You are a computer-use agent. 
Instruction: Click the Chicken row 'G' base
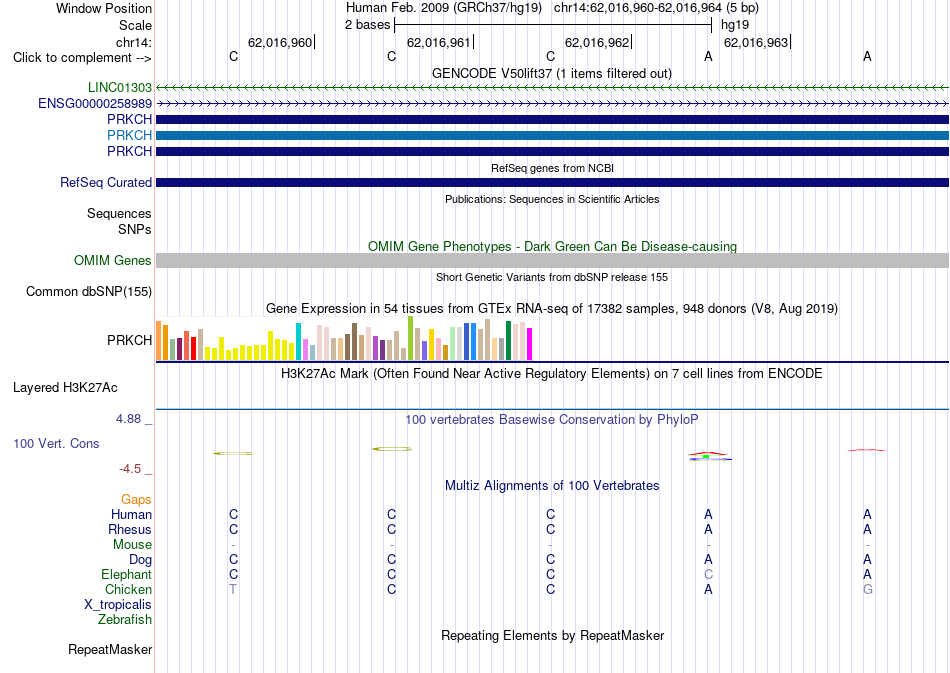tap(868, 589)
